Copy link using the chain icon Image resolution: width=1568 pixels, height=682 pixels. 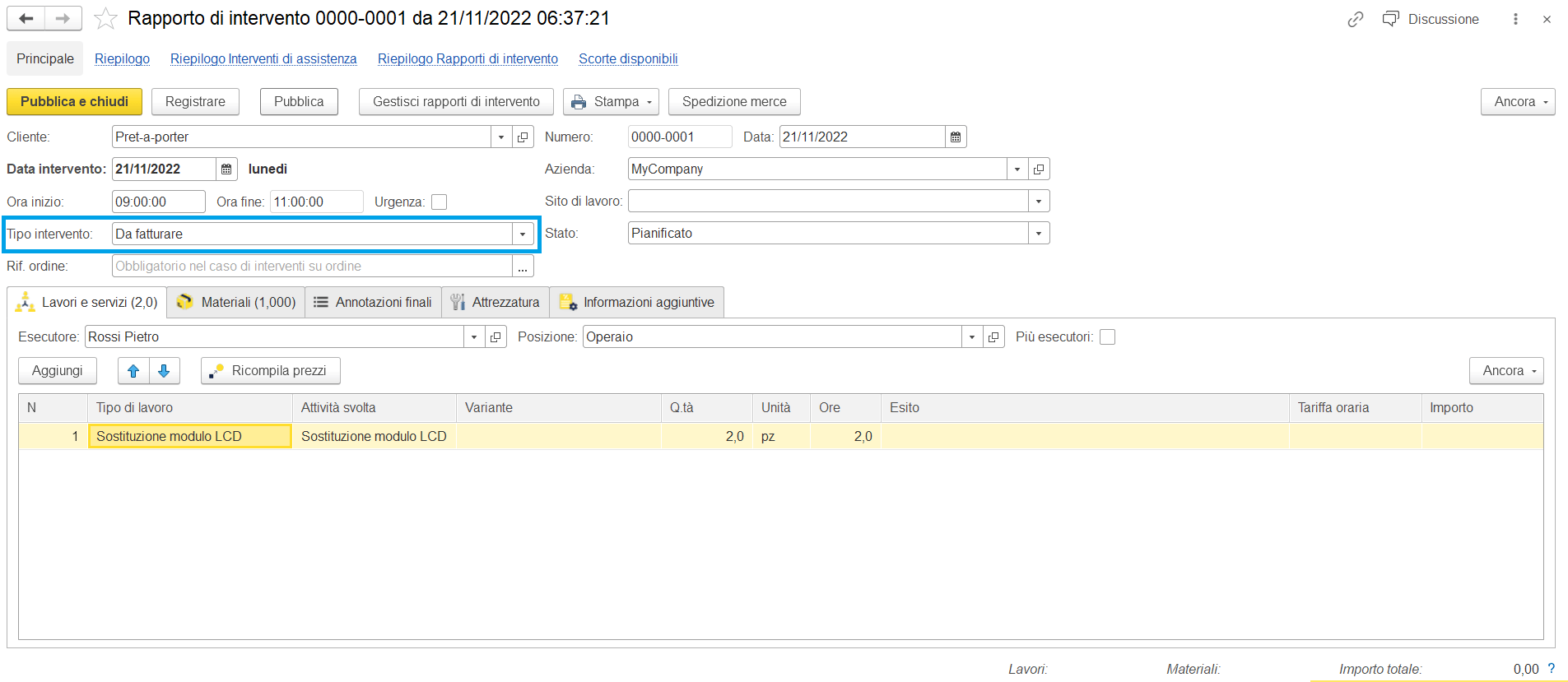(1356, 19)
